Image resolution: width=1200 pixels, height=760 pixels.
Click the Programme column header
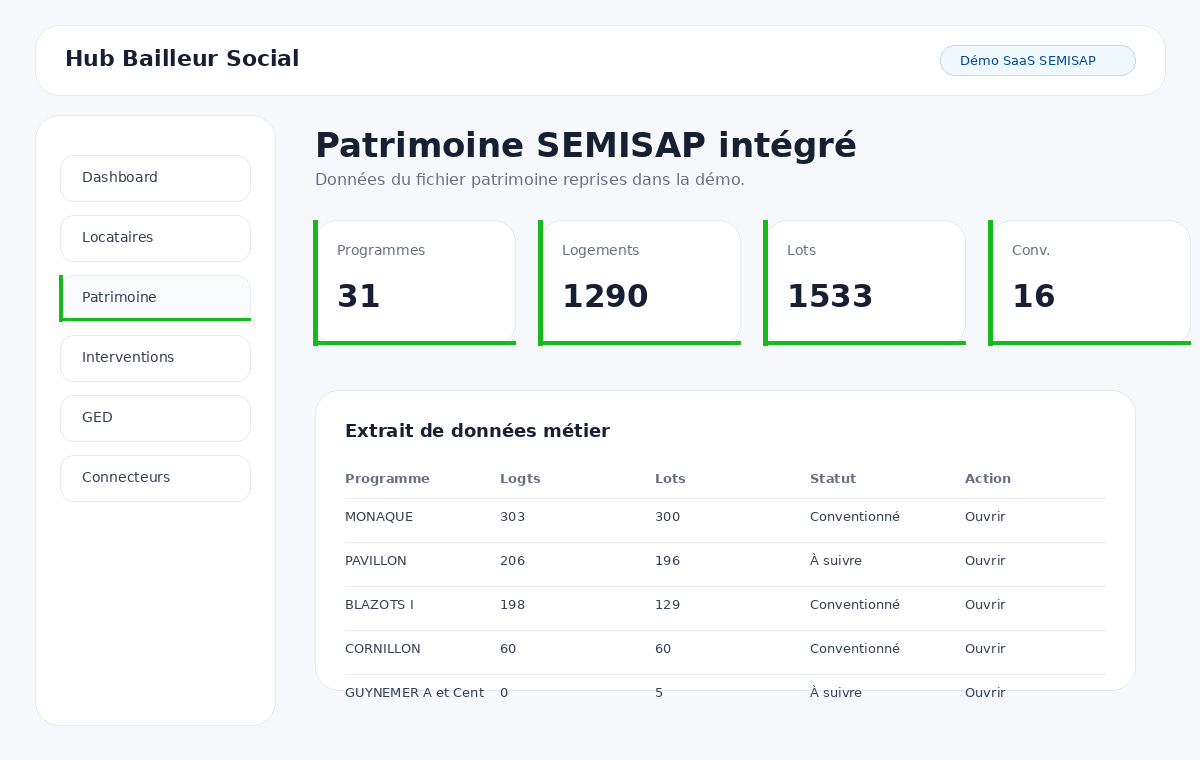pos(387,479)
